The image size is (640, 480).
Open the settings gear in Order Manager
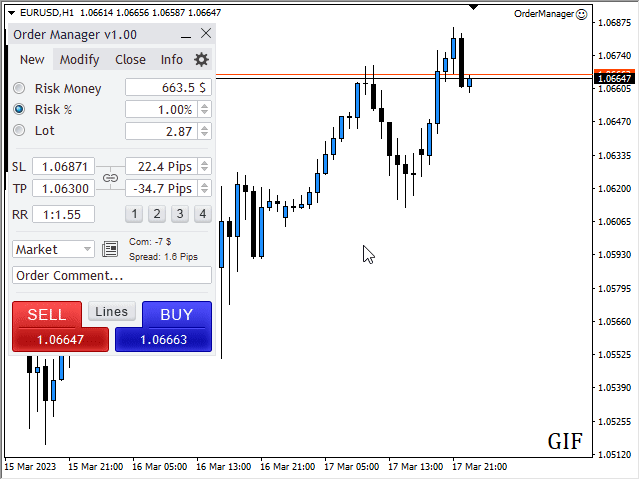201,60
